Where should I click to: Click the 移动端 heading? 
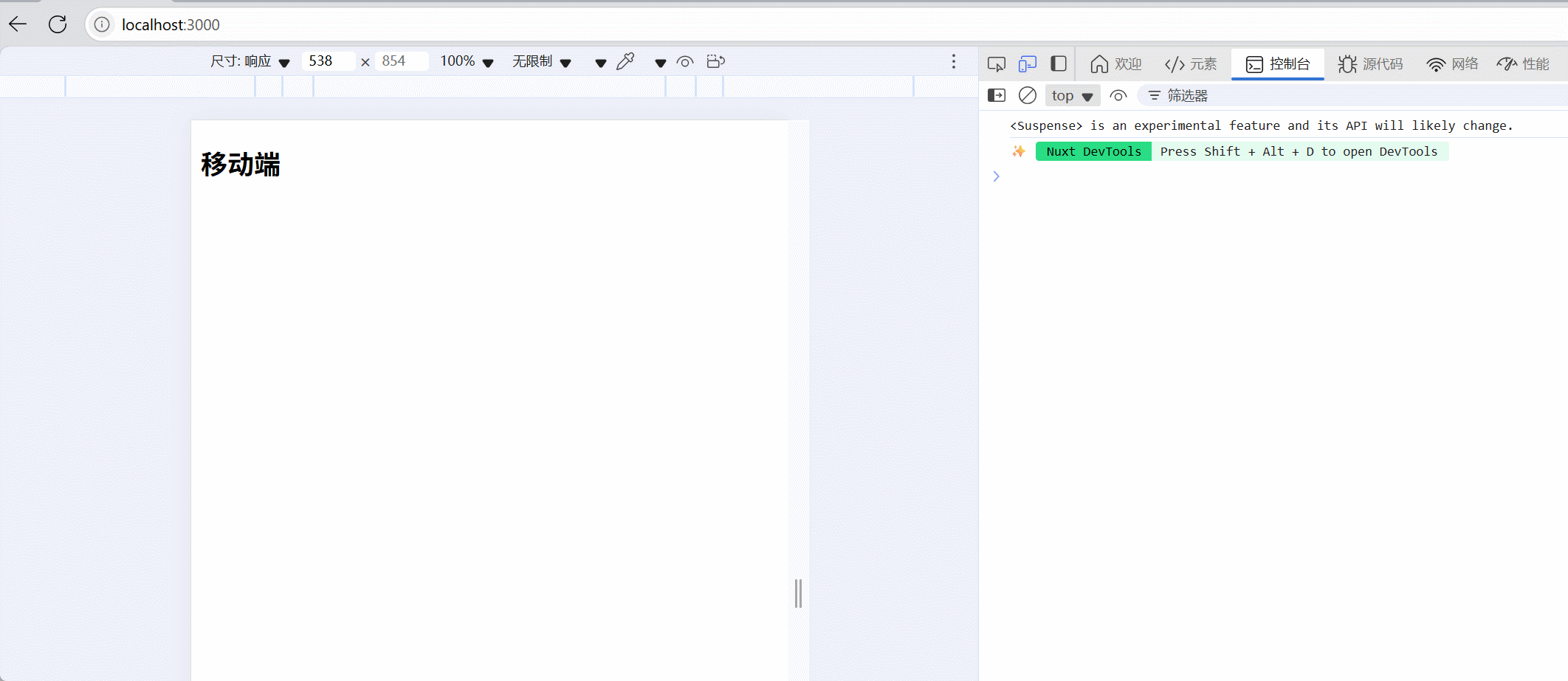241,165
